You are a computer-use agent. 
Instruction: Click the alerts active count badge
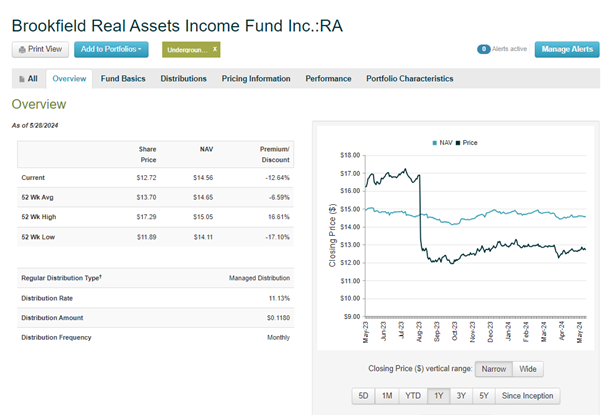pyautogui.click(x=483, y=49)
